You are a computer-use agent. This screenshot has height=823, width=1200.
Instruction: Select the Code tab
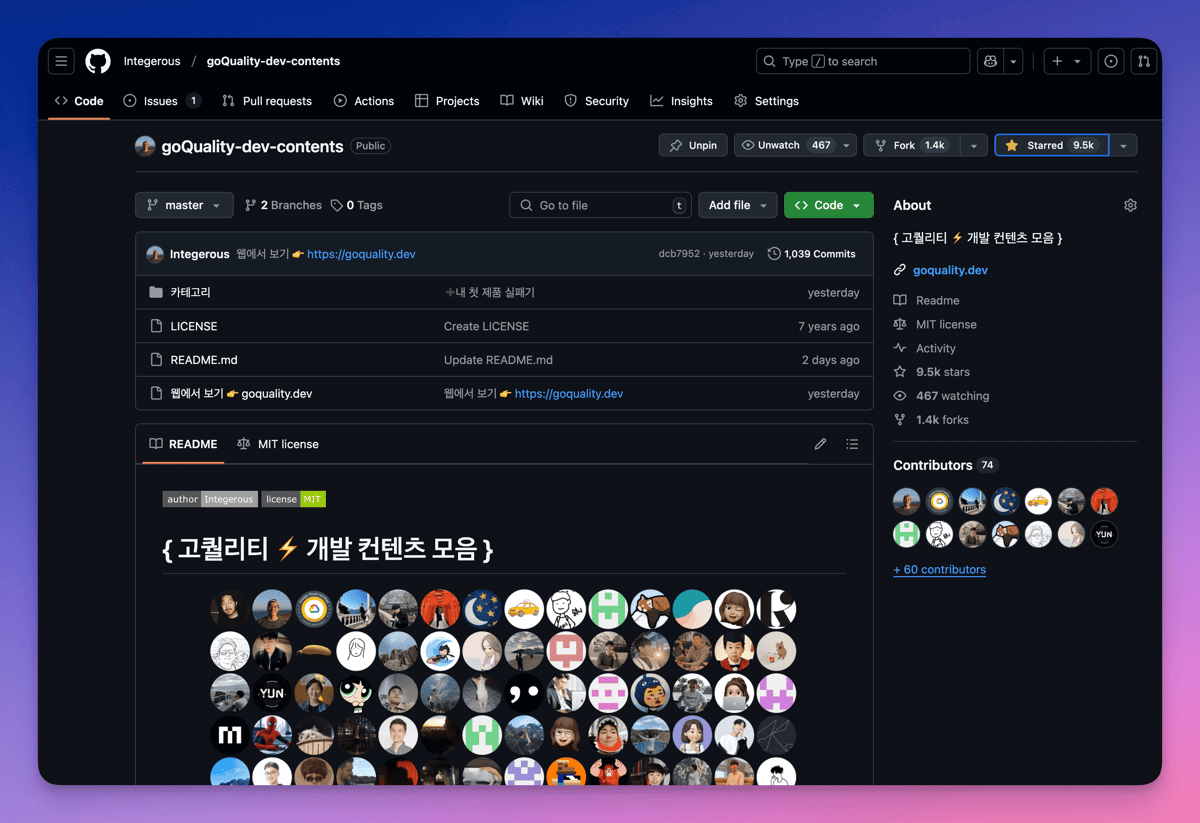(x=79, y=101)
